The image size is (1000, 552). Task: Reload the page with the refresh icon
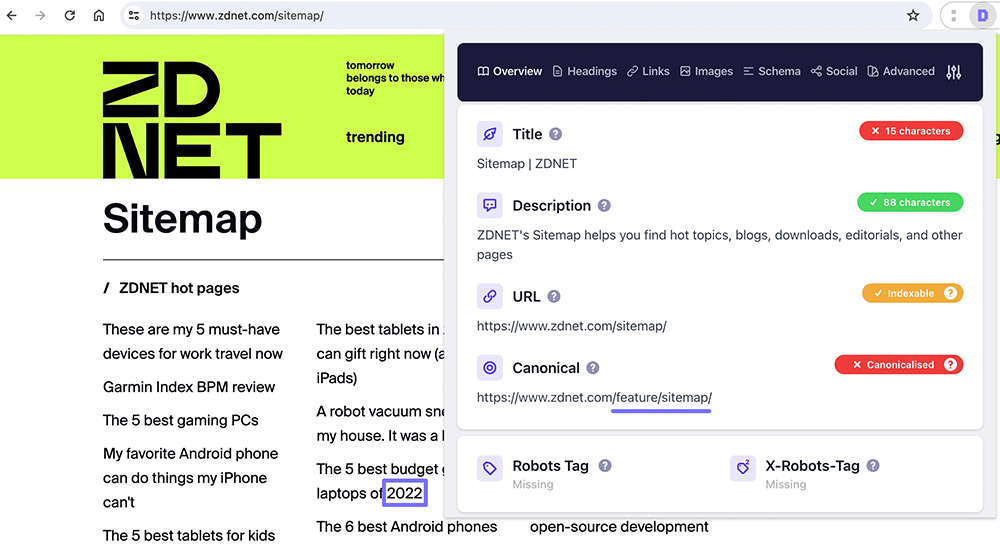tap(70, 15)
